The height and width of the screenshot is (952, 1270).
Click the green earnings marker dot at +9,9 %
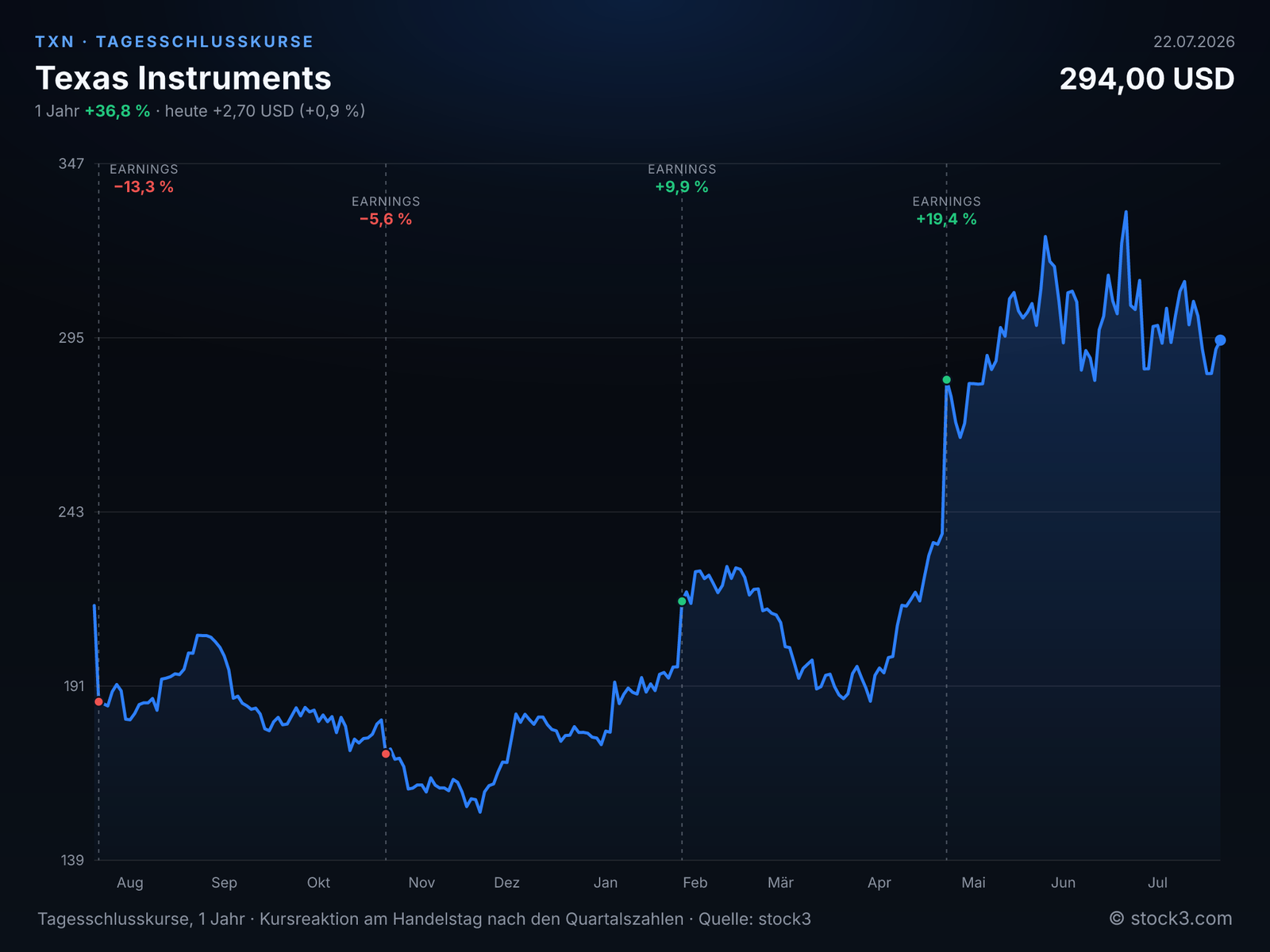(x=682, y=601)
